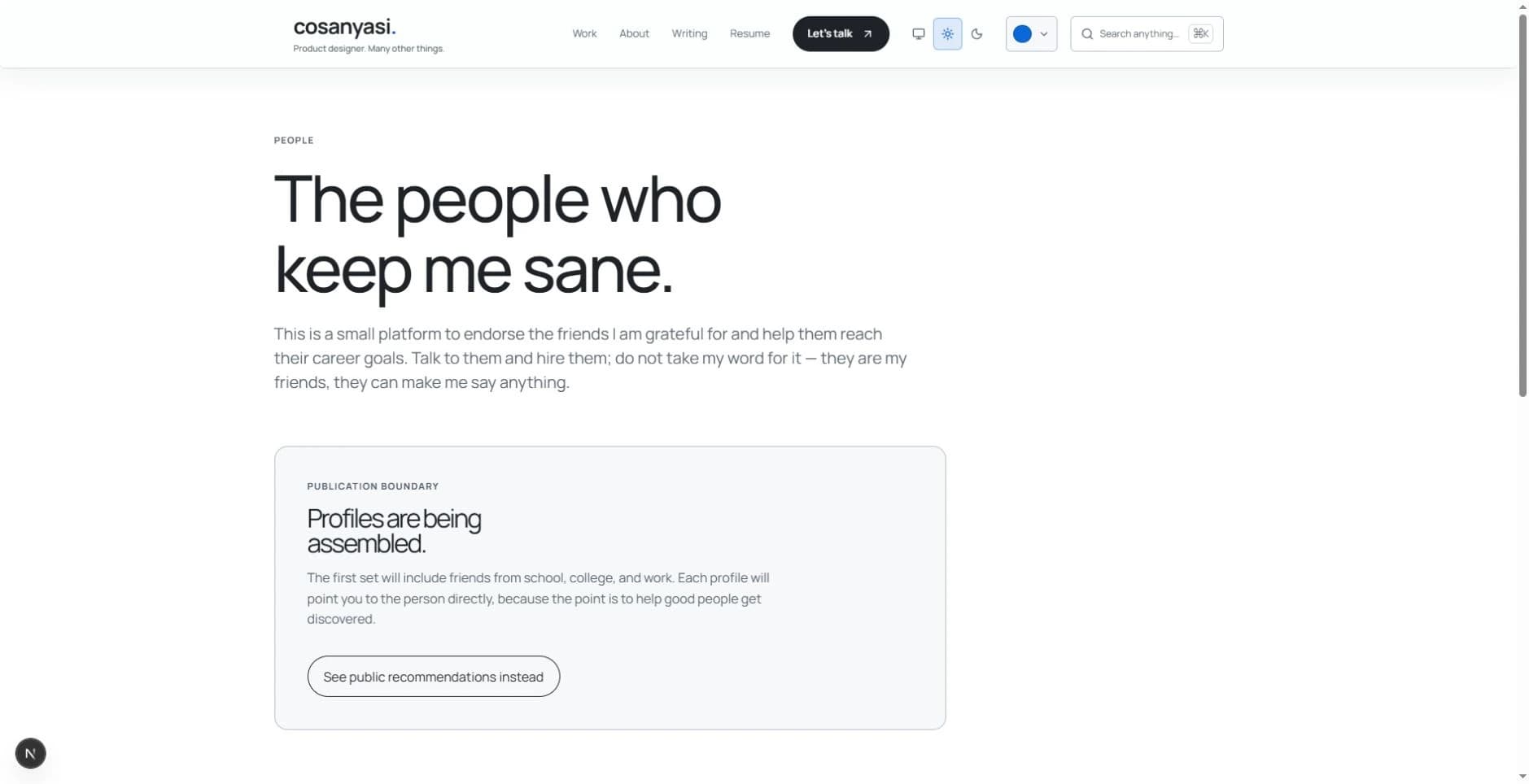Navigate to Writing section
The width and height of the screenshot is (1529, 784).
689,33
